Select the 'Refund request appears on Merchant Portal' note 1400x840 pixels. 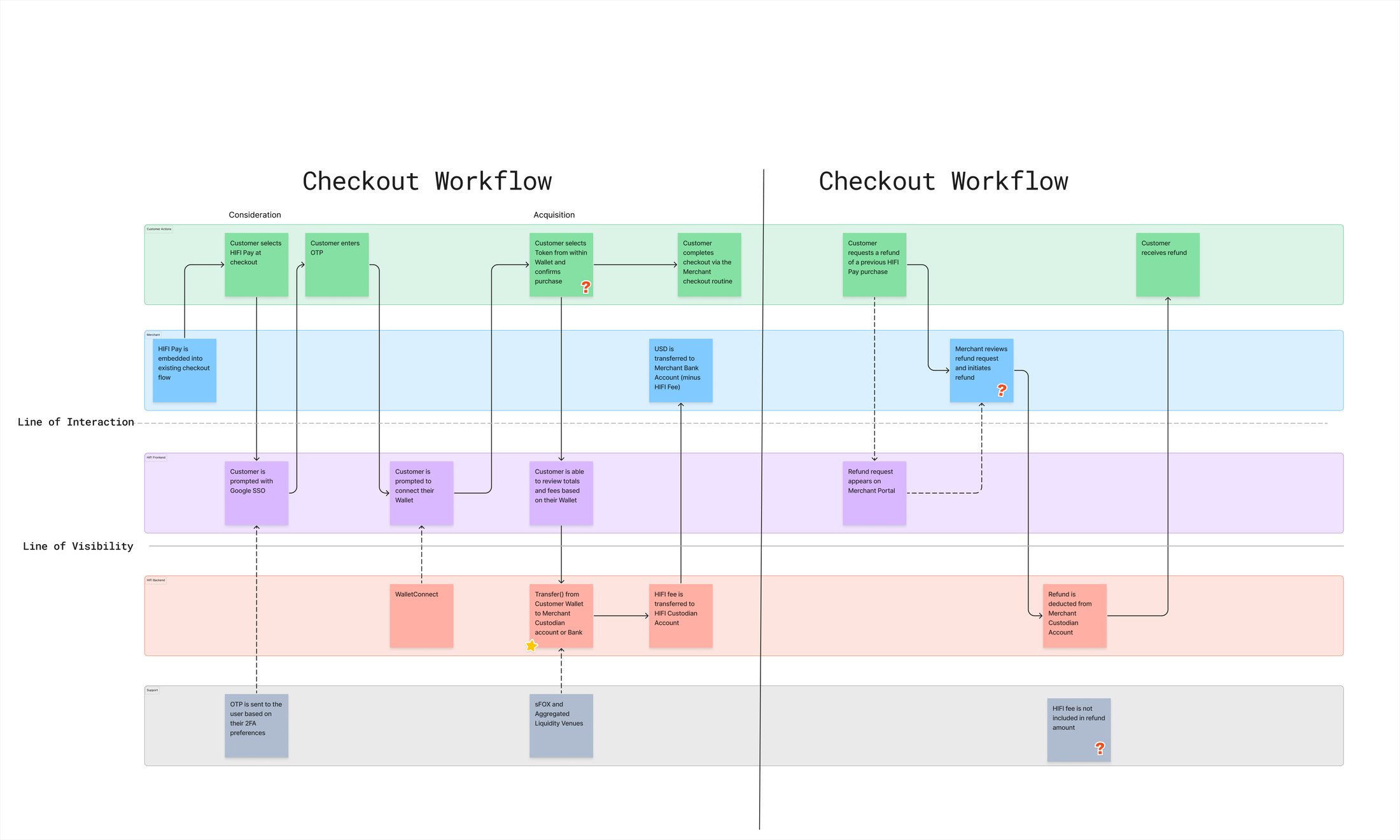(x=874, y=493)
